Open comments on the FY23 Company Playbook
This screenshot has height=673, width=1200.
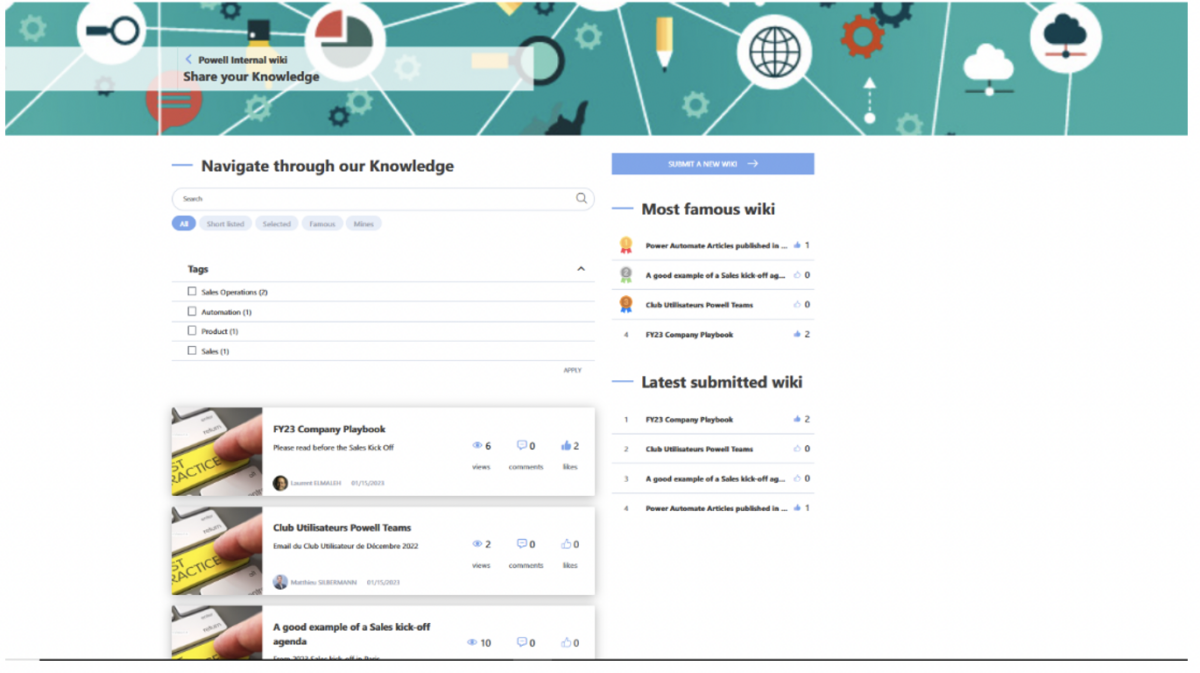(521, 446)
